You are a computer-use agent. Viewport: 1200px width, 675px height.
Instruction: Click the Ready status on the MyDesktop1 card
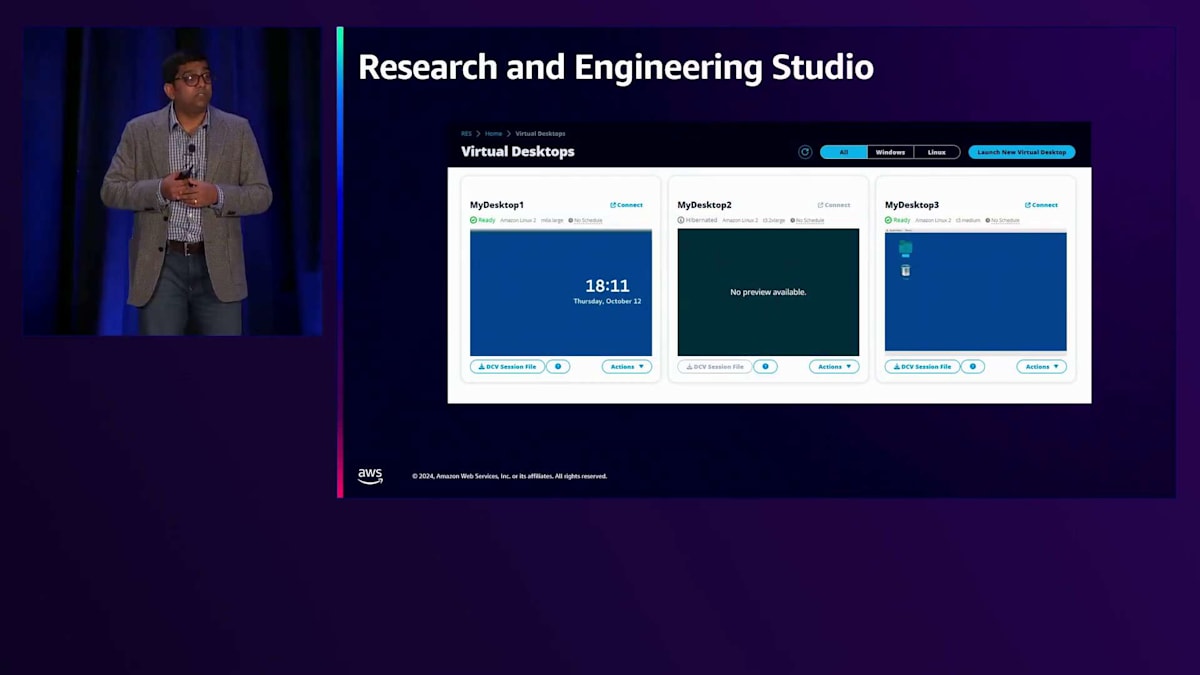(x=483, y=220)
